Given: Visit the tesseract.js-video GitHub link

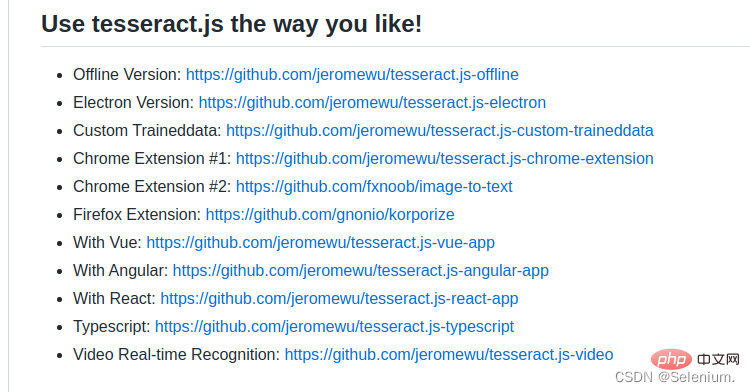Looking at the screenshot, I should click(x=449, y=354).
